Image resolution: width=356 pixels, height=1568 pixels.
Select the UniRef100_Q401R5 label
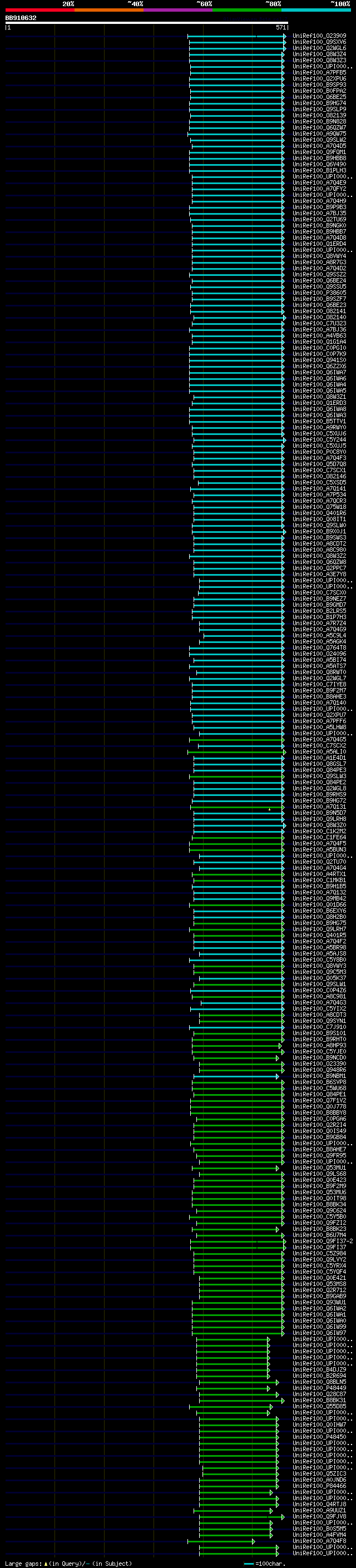pyautogui.click(x=319, y=936)
